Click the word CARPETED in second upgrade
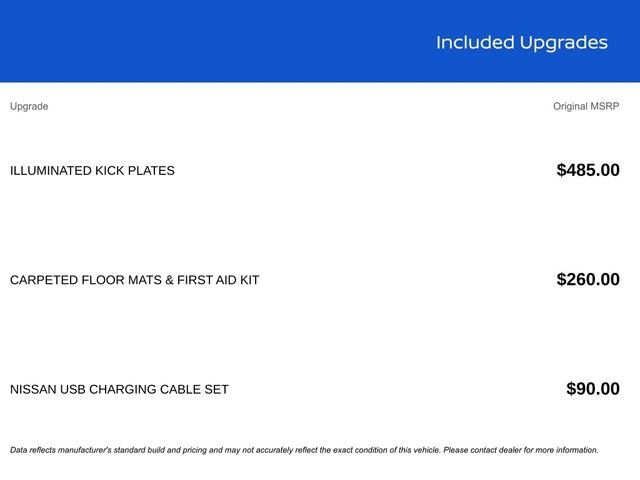This screenshot has width=640, height=480. pos(41,280)
